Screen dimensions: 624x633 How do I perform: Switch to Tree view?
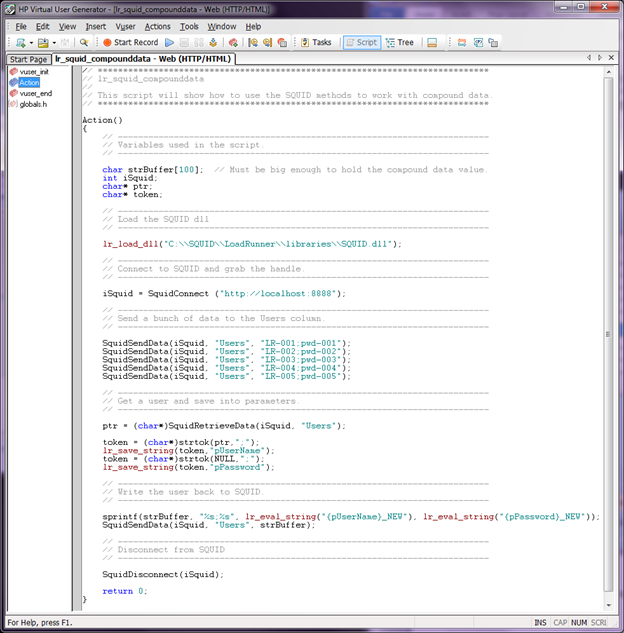pyautogui.click(x=400, y=42)
